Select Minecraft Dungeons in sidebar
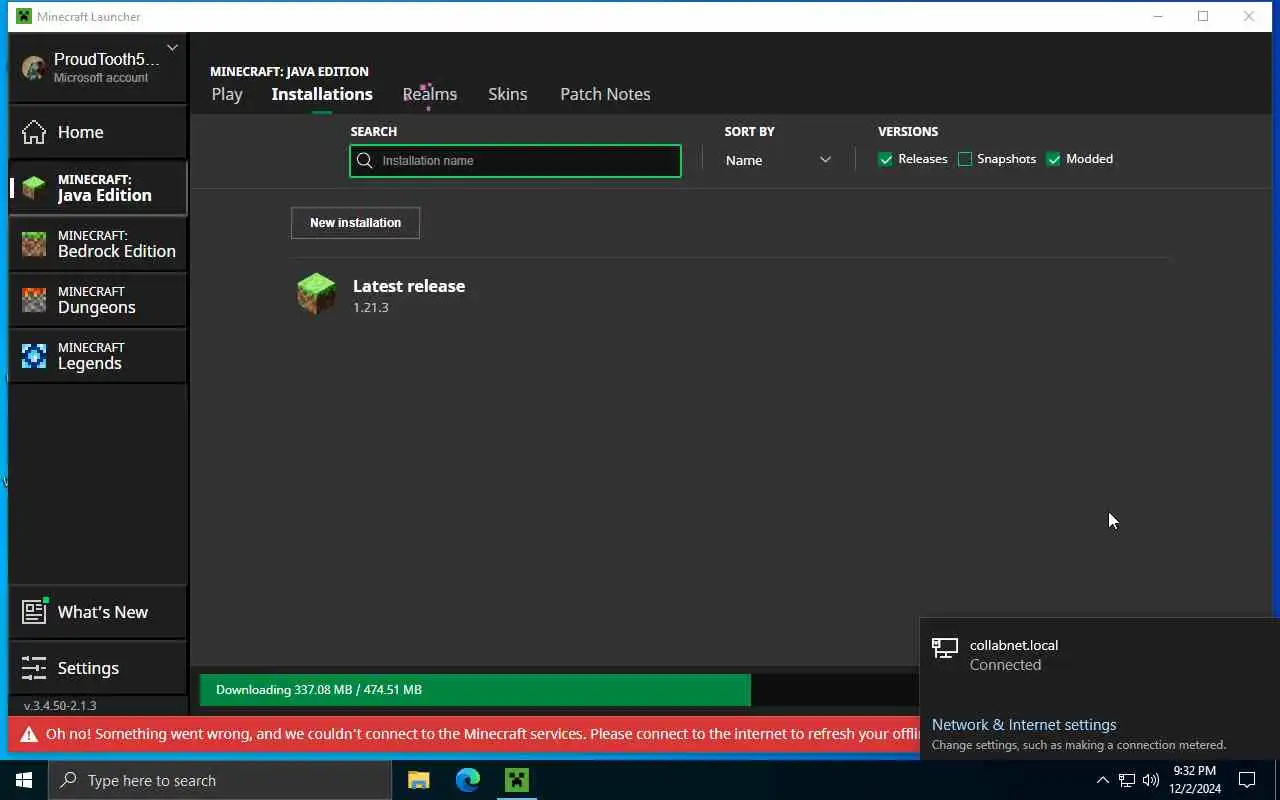This screenshot has width=1280, height=800. click(x=97, y=300)
